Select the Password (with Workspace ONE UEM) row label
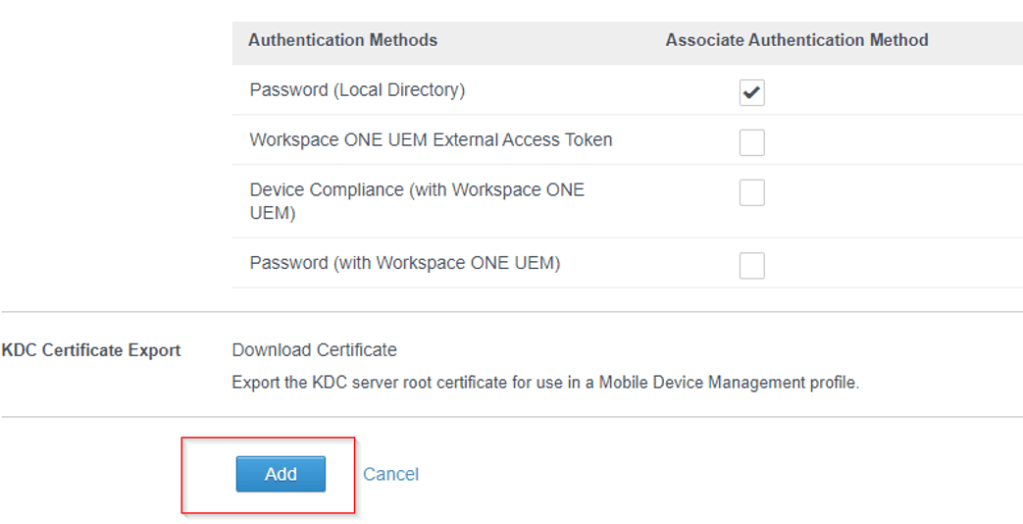1023x524 pixels. (404, 263)
